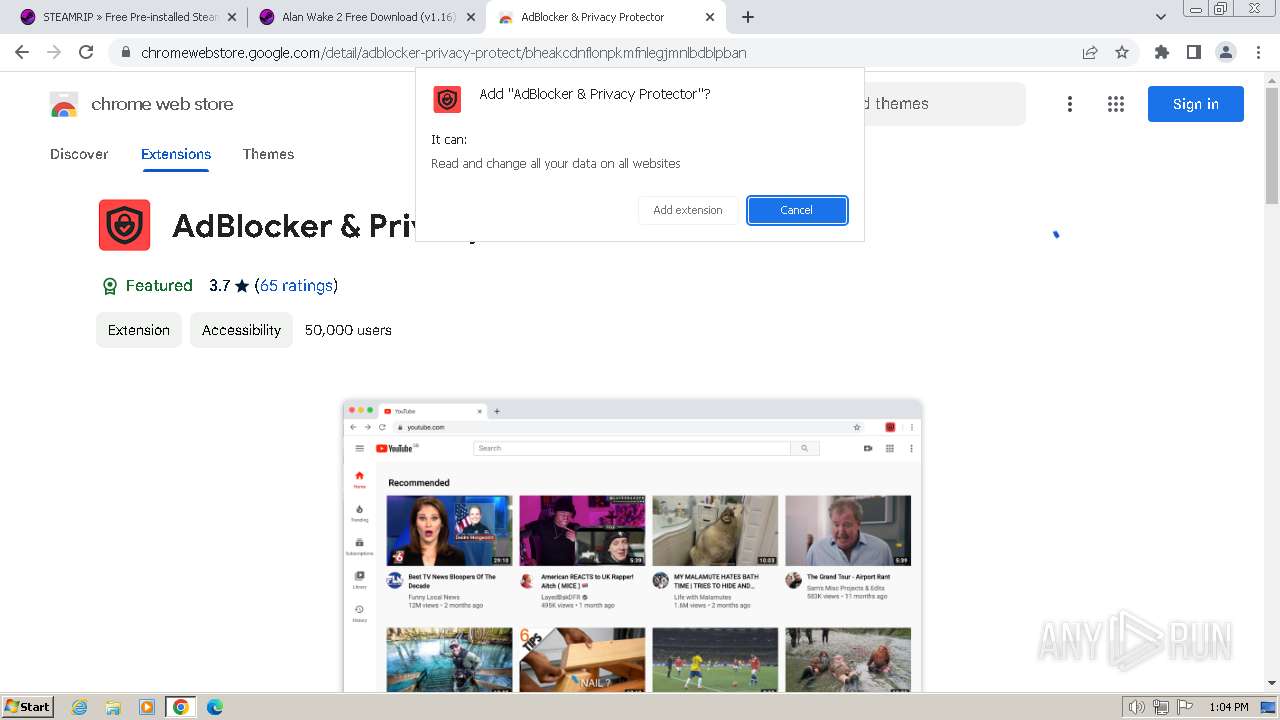
Task: Click the extension preview screenshot
Action: pyautogui.click(x=632, y=546)
